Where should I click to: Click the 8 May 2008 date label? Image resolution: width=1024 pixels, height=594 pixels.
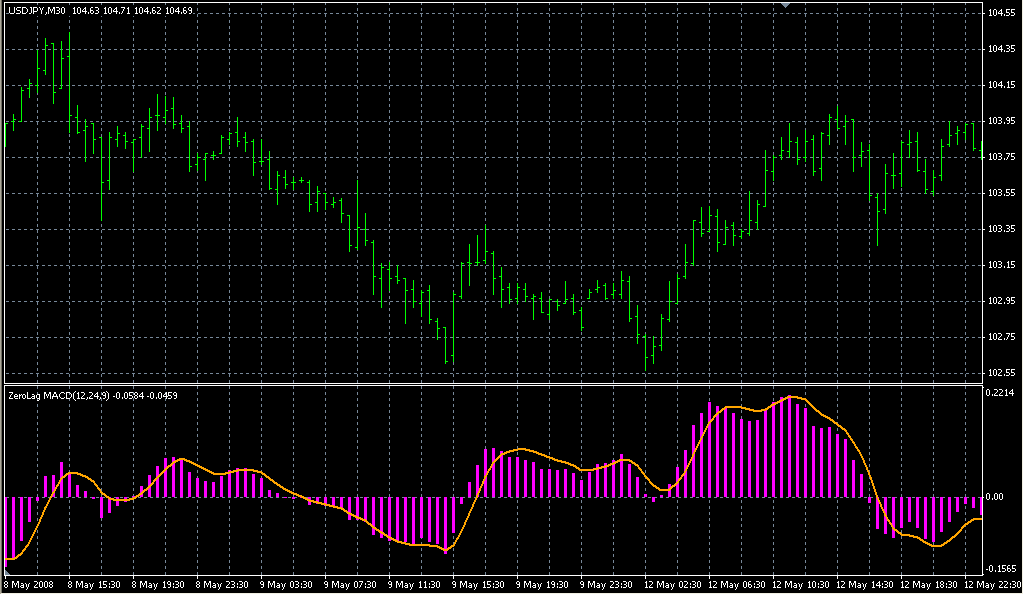30,584
